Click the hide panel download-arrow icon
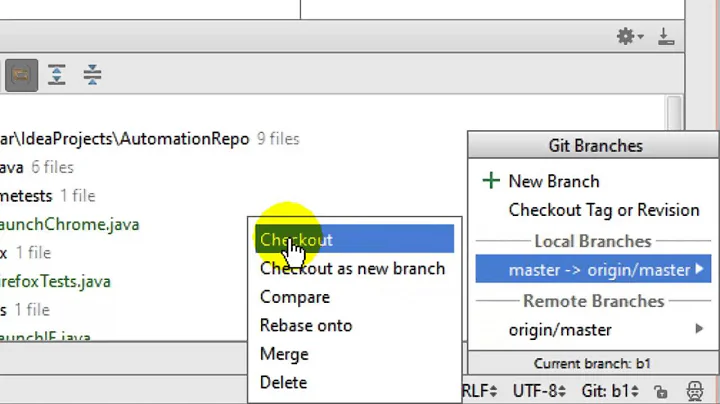 coord(665,36)
